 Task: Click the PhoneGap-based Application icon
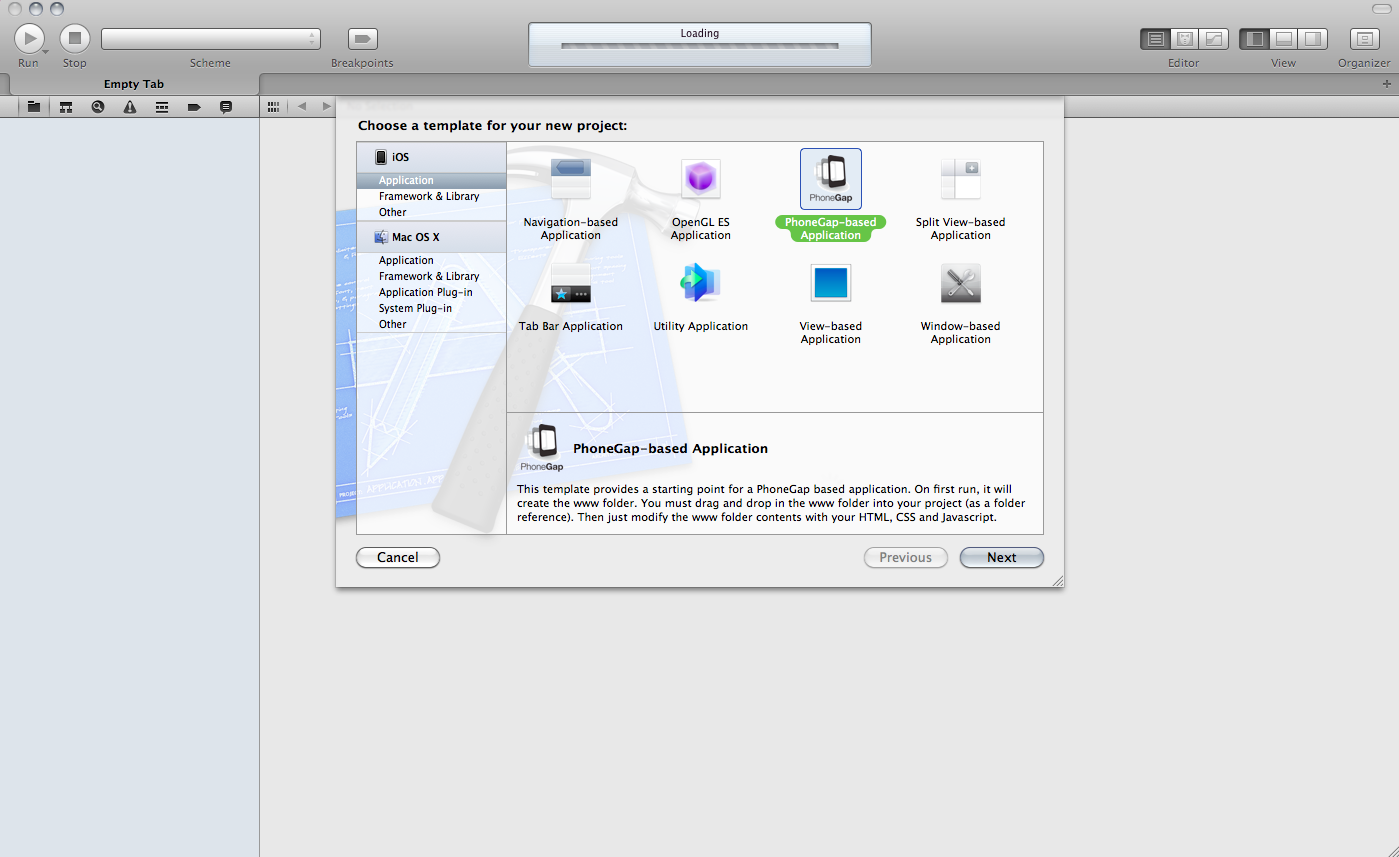point(830,180)
